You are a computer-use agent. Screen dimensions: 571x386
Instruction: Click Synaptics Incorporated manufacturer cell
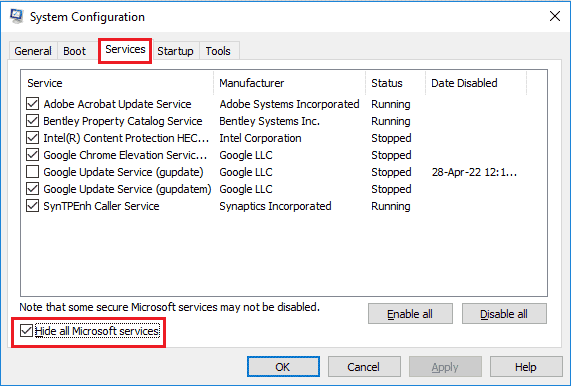(275, 206)
